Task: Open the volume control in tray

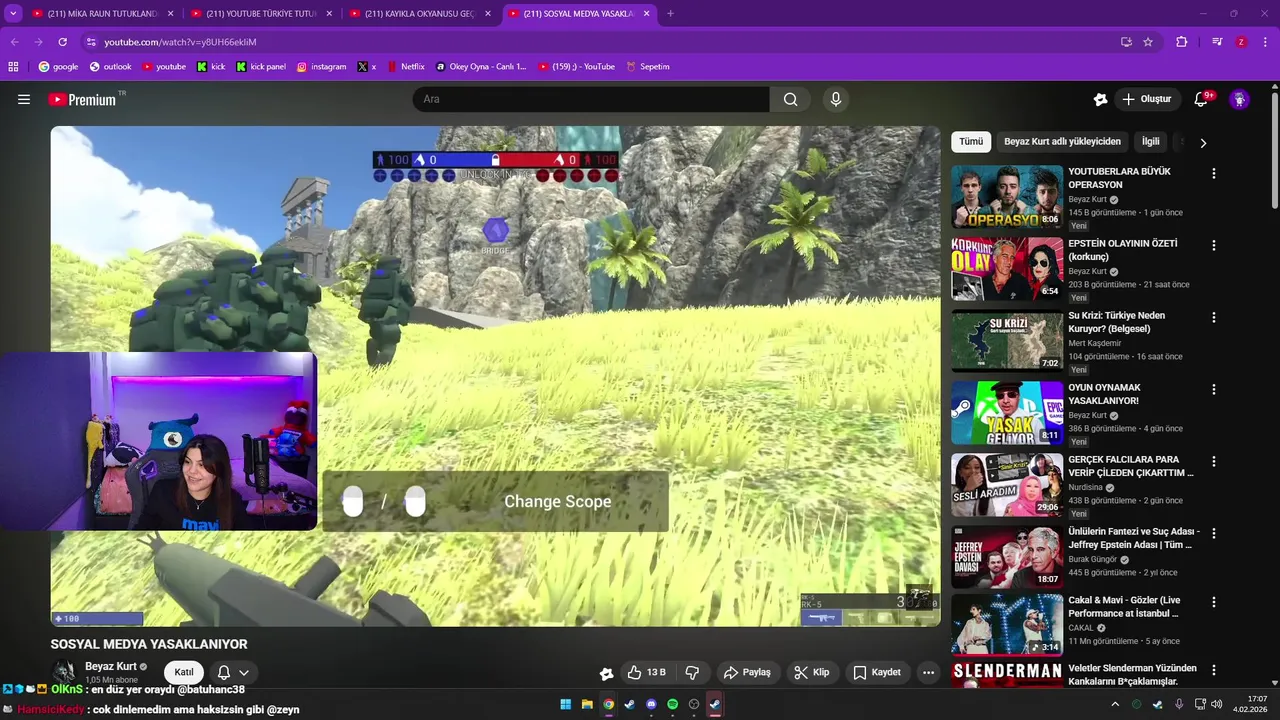Action: tap(1217, 704)
